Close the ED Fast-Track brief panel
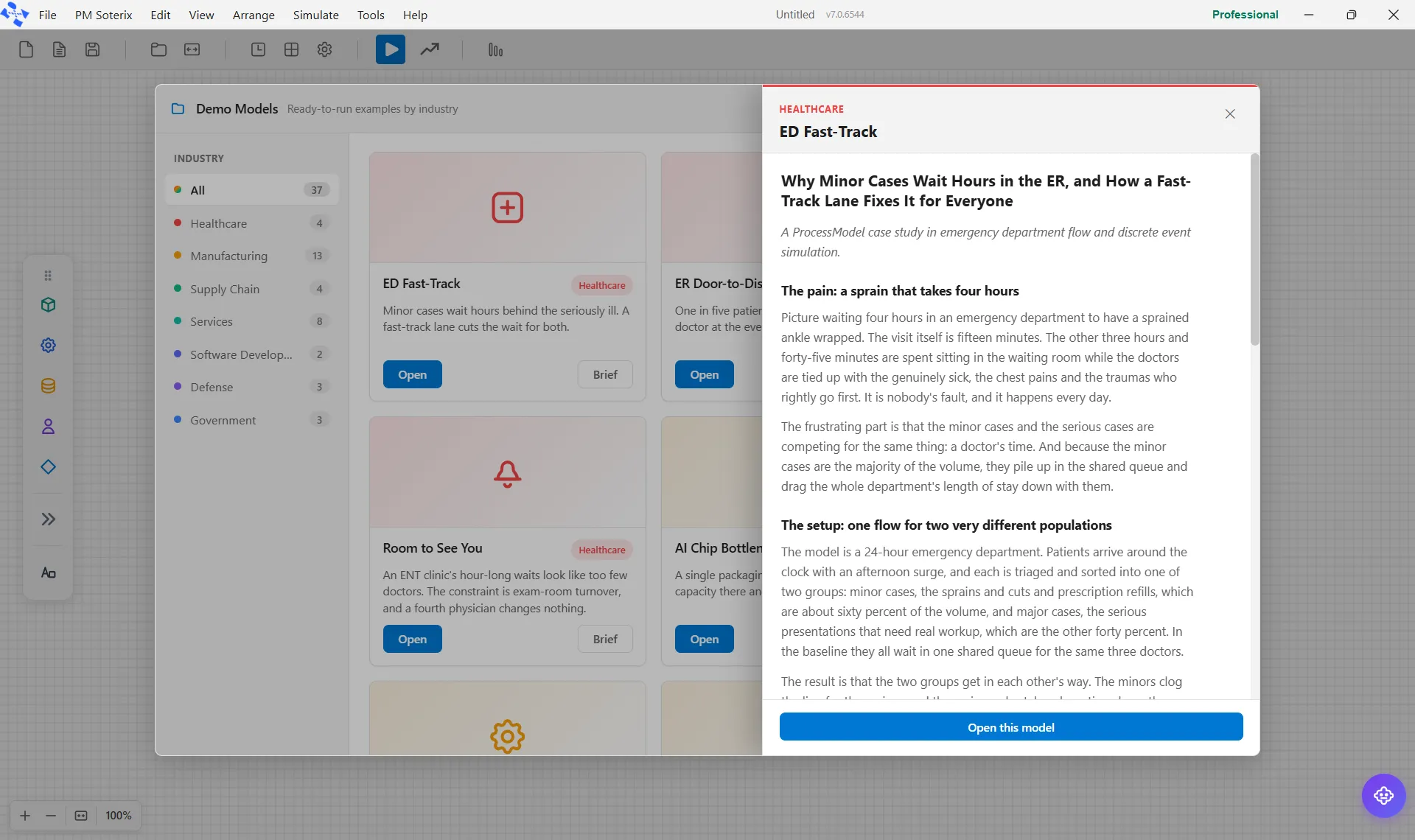The width and height of the screenshot is (1415, 840). (x=1230, y=113)
